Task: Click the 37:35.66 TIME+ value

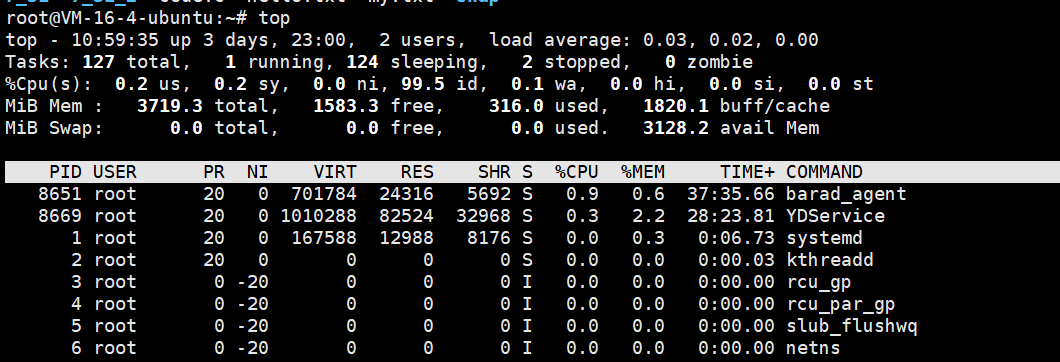Action: 731,194
